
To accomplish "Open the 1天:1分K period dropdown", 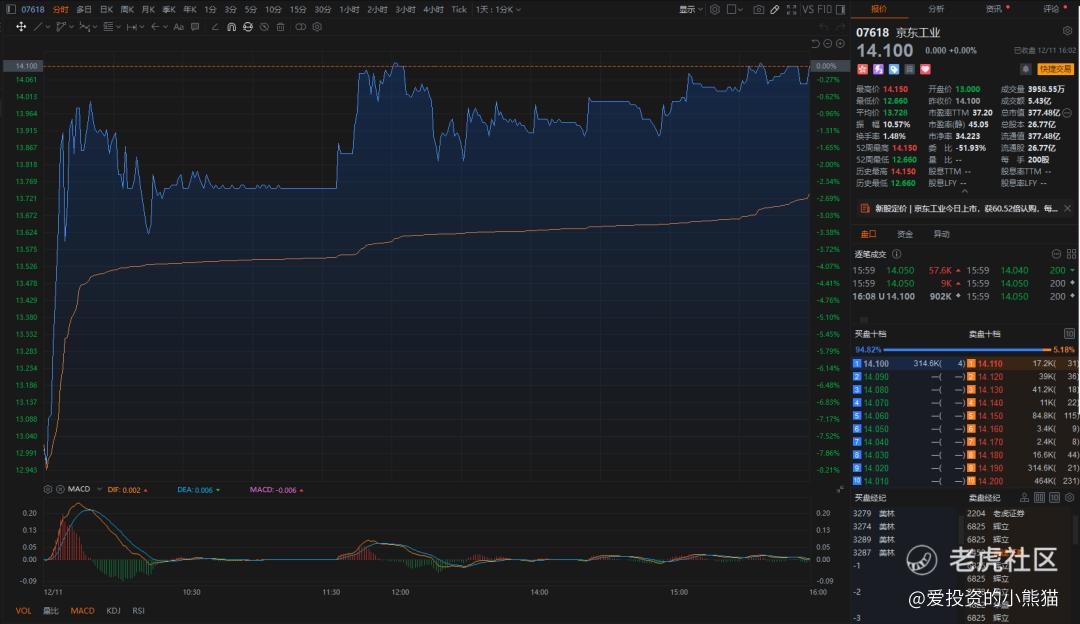I will point(498,10).
